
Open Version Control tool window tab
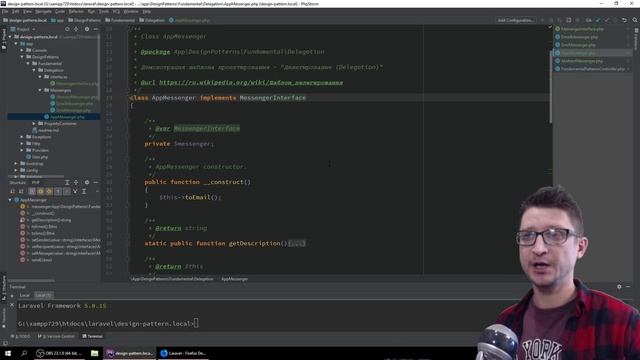pyautogui.click(x=56, y=336)
